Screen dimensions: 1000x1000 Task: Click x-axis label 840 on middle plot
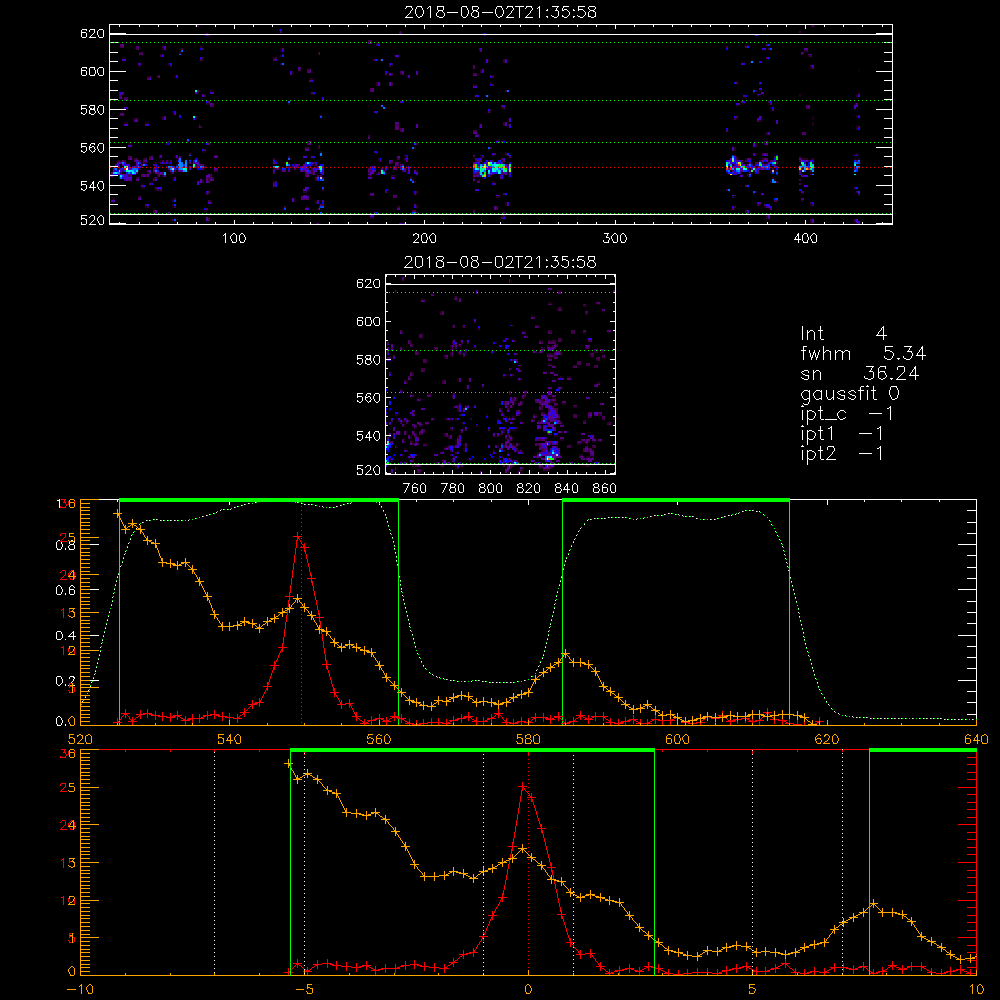pos(566,489)
